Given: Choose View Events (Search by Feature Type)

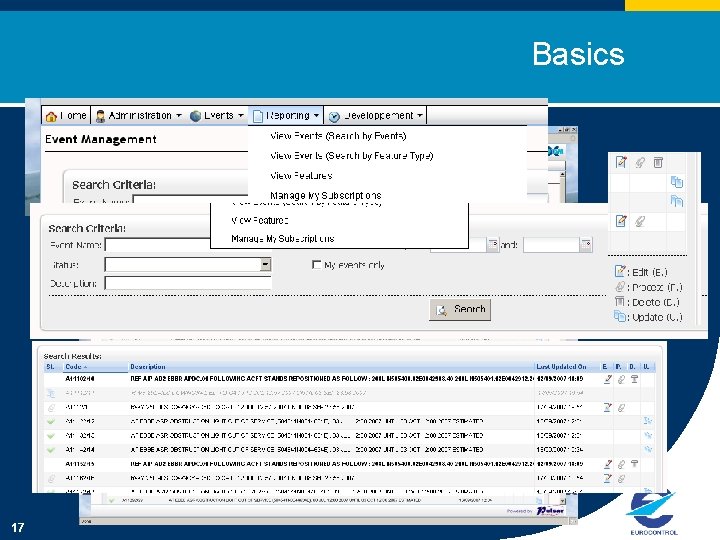Looking at the screenshot, I should (351, 156).
